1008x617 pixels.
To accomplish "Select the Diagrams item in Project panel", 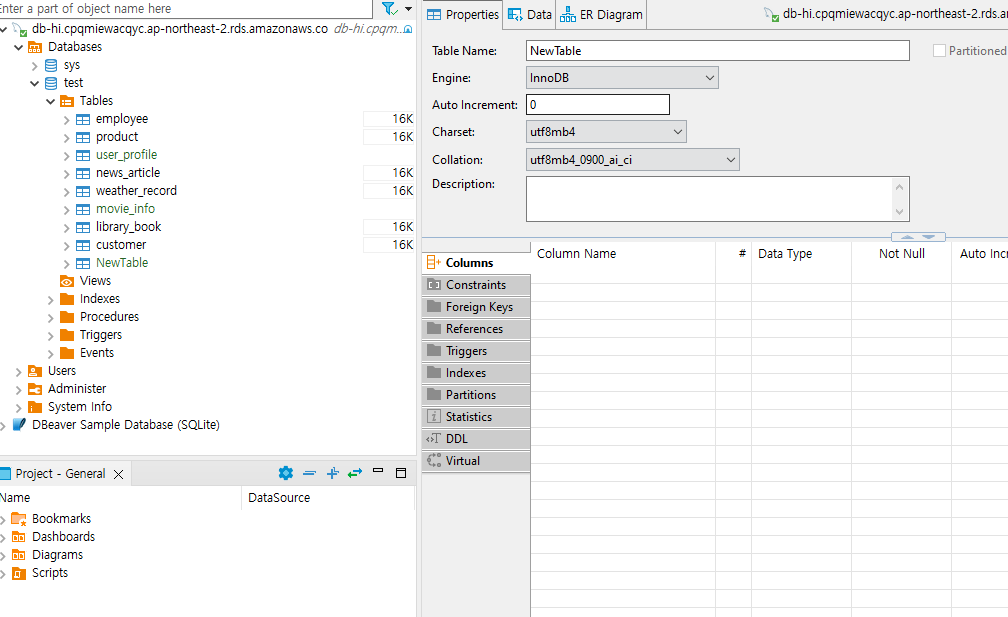I will point(57,555).
